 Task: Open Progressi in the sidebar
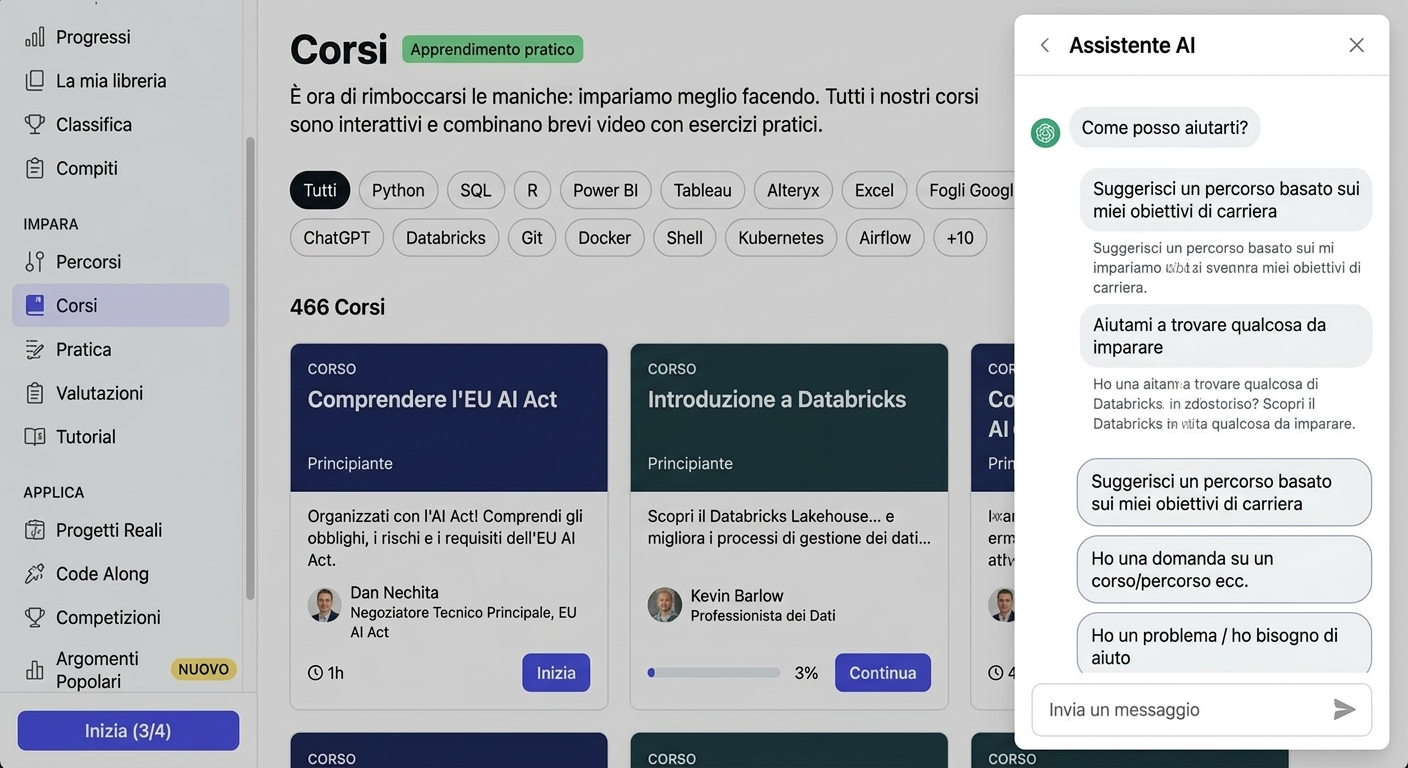[x=93, y=37]
